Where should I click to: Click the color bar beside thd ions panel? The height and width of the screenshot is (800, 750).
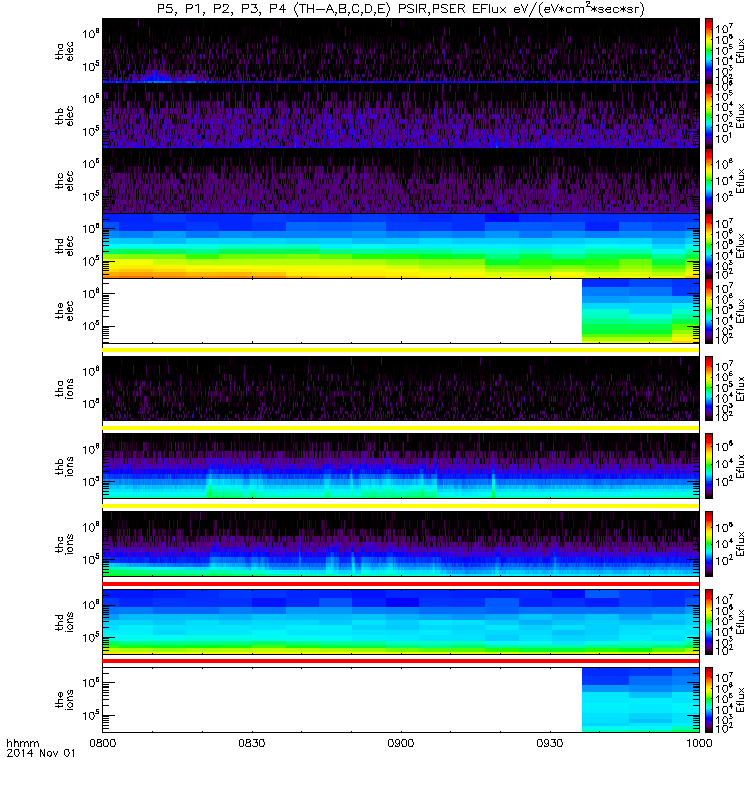[x=709, y=622]
